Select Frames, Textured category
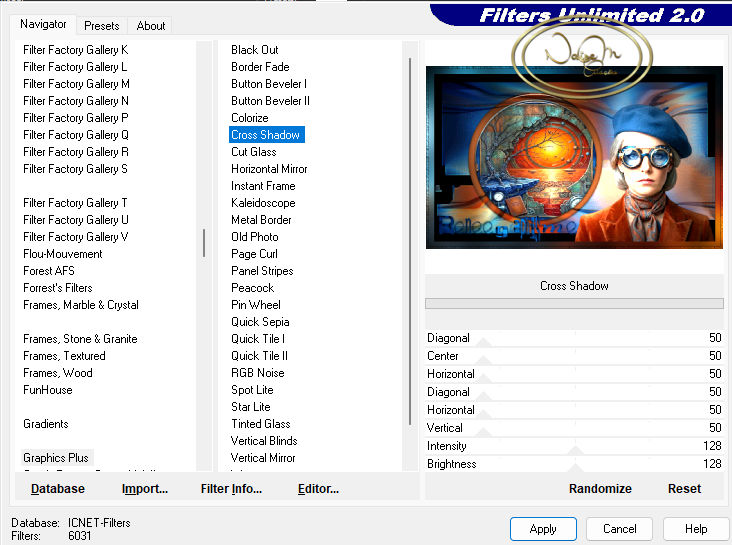 [64, 356]
